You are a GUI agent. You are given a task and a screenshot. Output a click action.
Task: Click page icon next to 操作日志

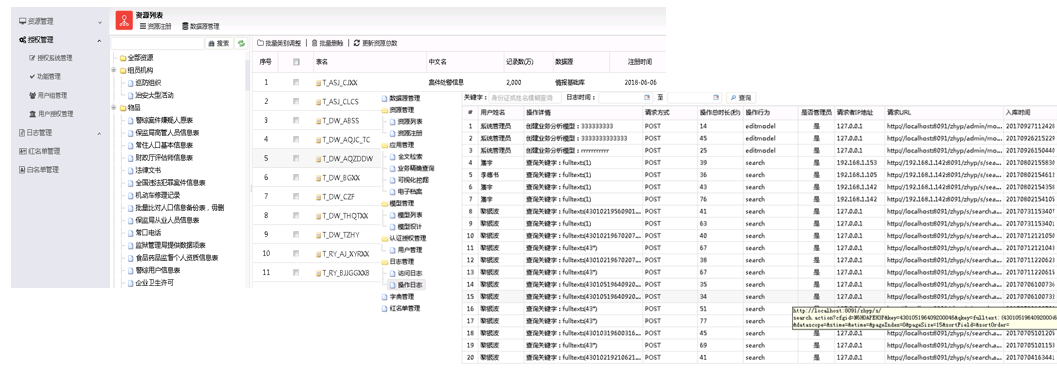[x=392, y=285]
